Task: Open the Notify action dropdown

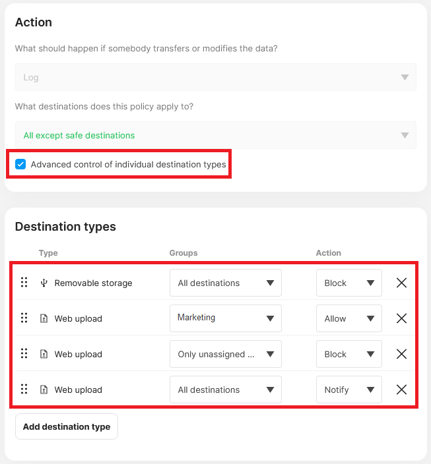Action: 349,389
